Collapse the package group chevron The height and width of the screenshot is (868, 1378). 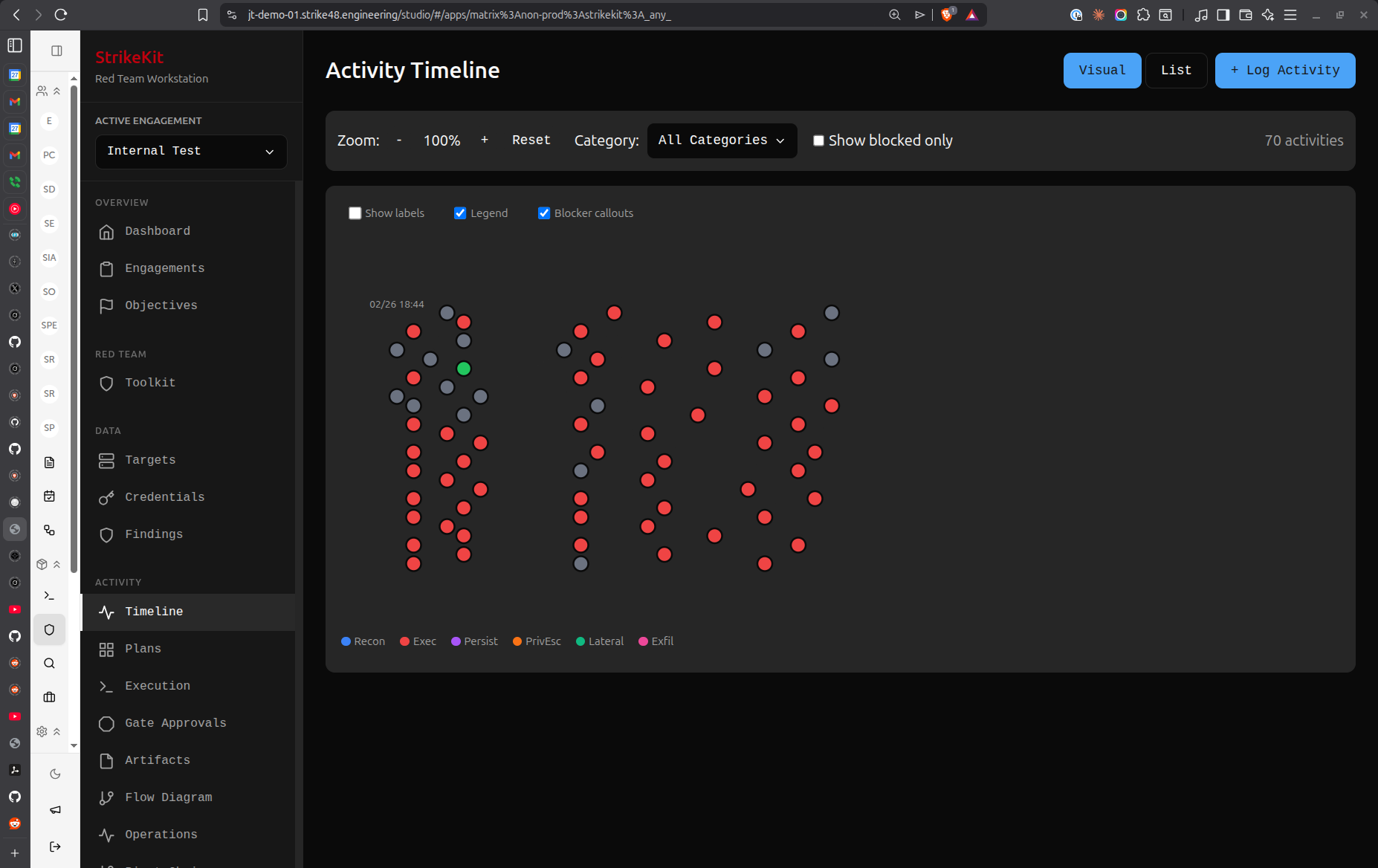click(56, 565)
